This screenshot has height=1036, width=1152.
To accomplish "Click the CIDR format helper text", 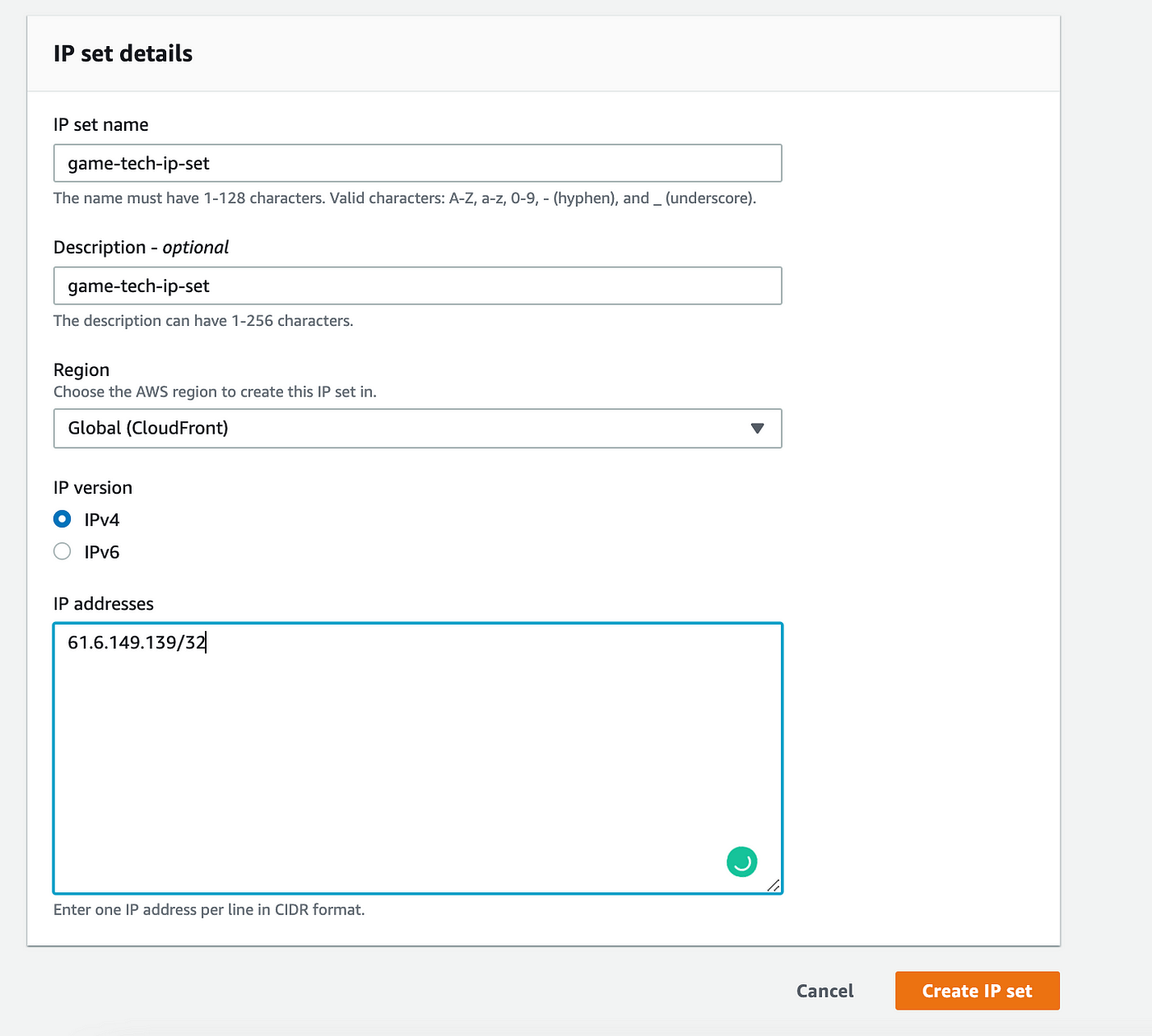I will pyautogui.click(x=209, y=909).
